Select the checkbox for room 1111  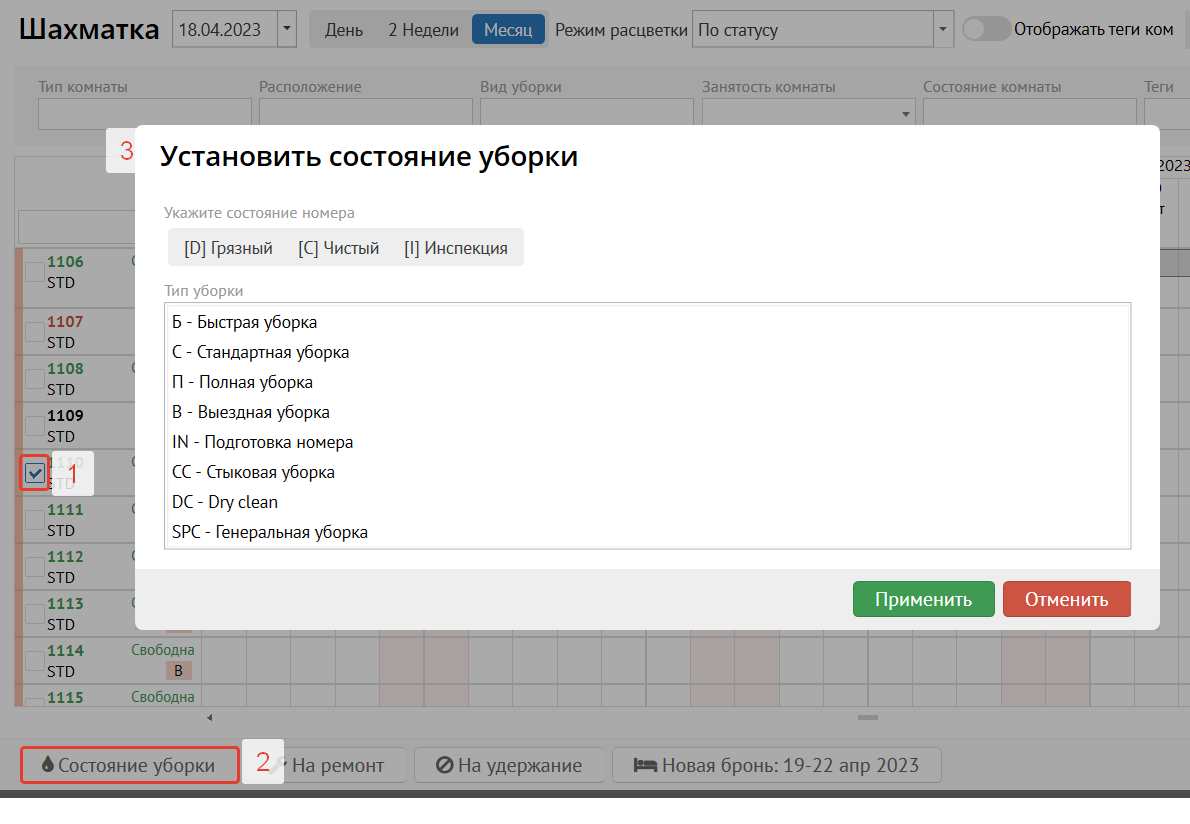click(x=34, y=520)
